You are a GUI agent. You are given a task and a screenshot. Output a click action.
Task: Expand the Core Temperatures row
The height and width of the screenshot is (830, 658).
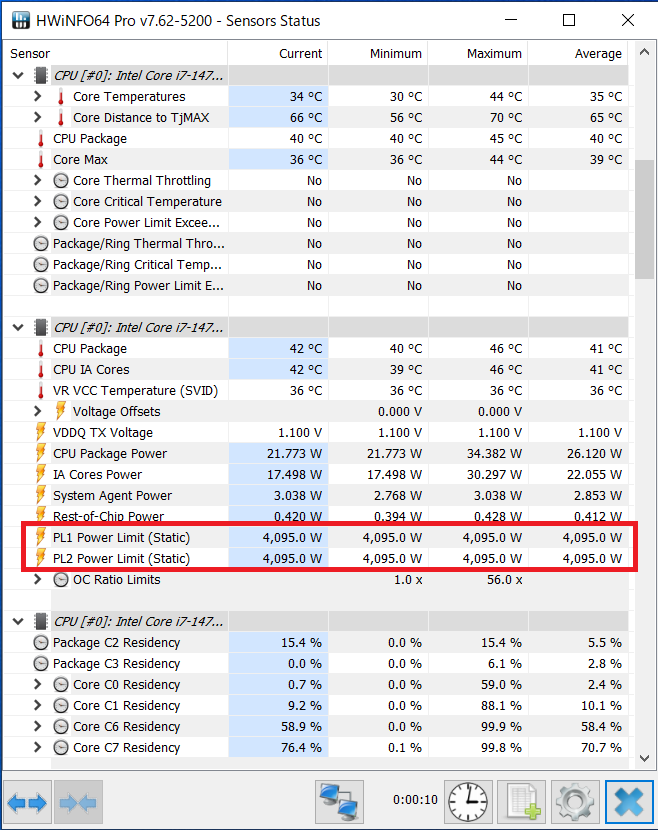click(38, 96)
